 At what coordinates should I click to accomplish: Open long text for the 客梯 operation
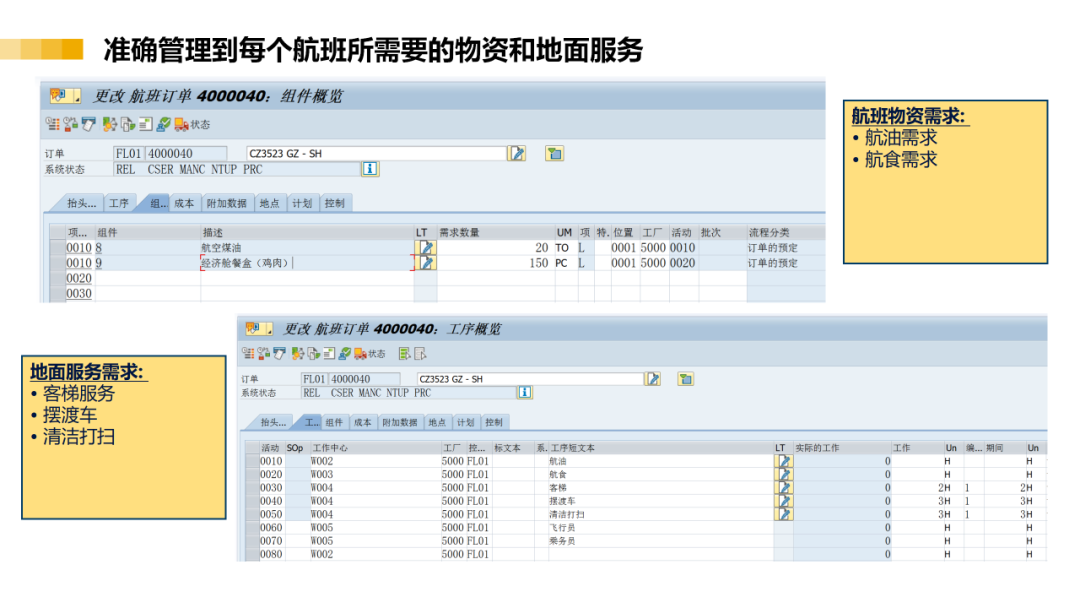(x=784, y=488)
